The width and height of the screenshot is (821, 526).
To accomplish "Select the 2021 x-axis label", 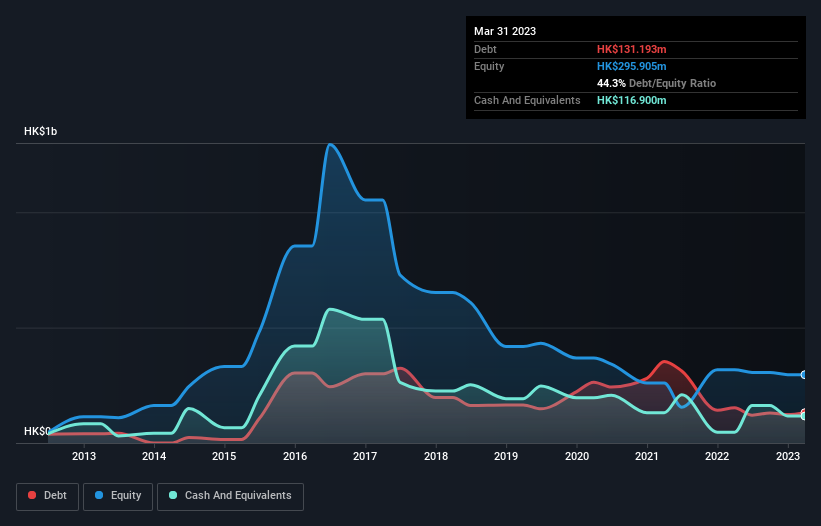I will click(647, 456).
